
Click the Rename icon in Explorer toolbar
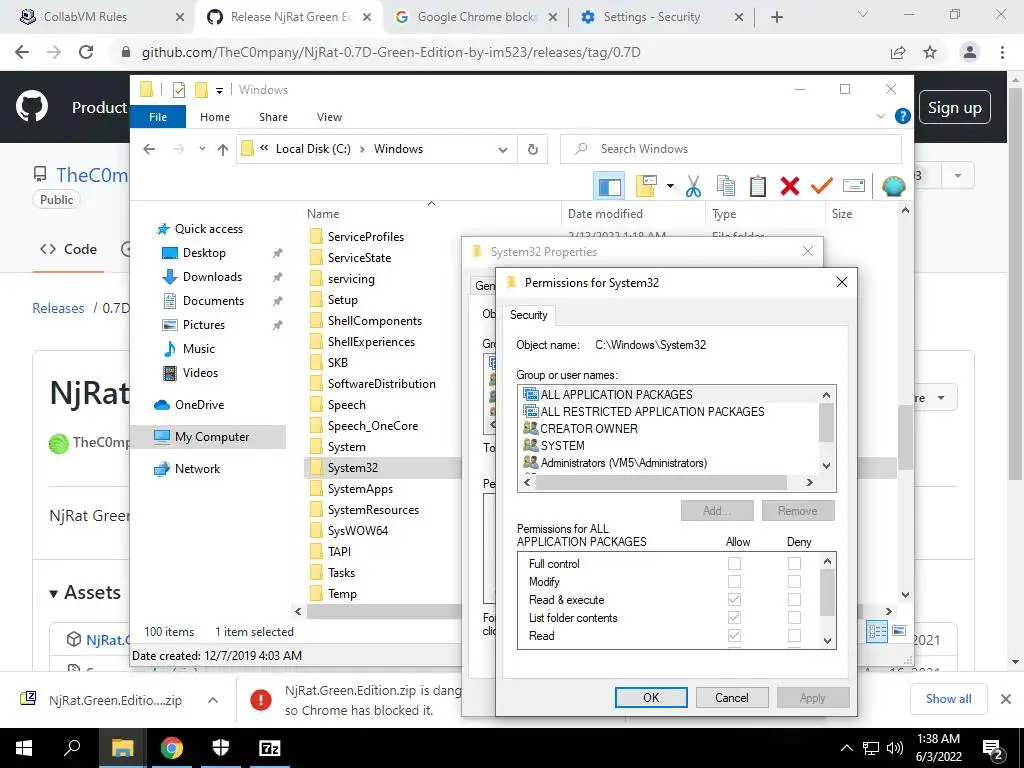pos(854,187)
